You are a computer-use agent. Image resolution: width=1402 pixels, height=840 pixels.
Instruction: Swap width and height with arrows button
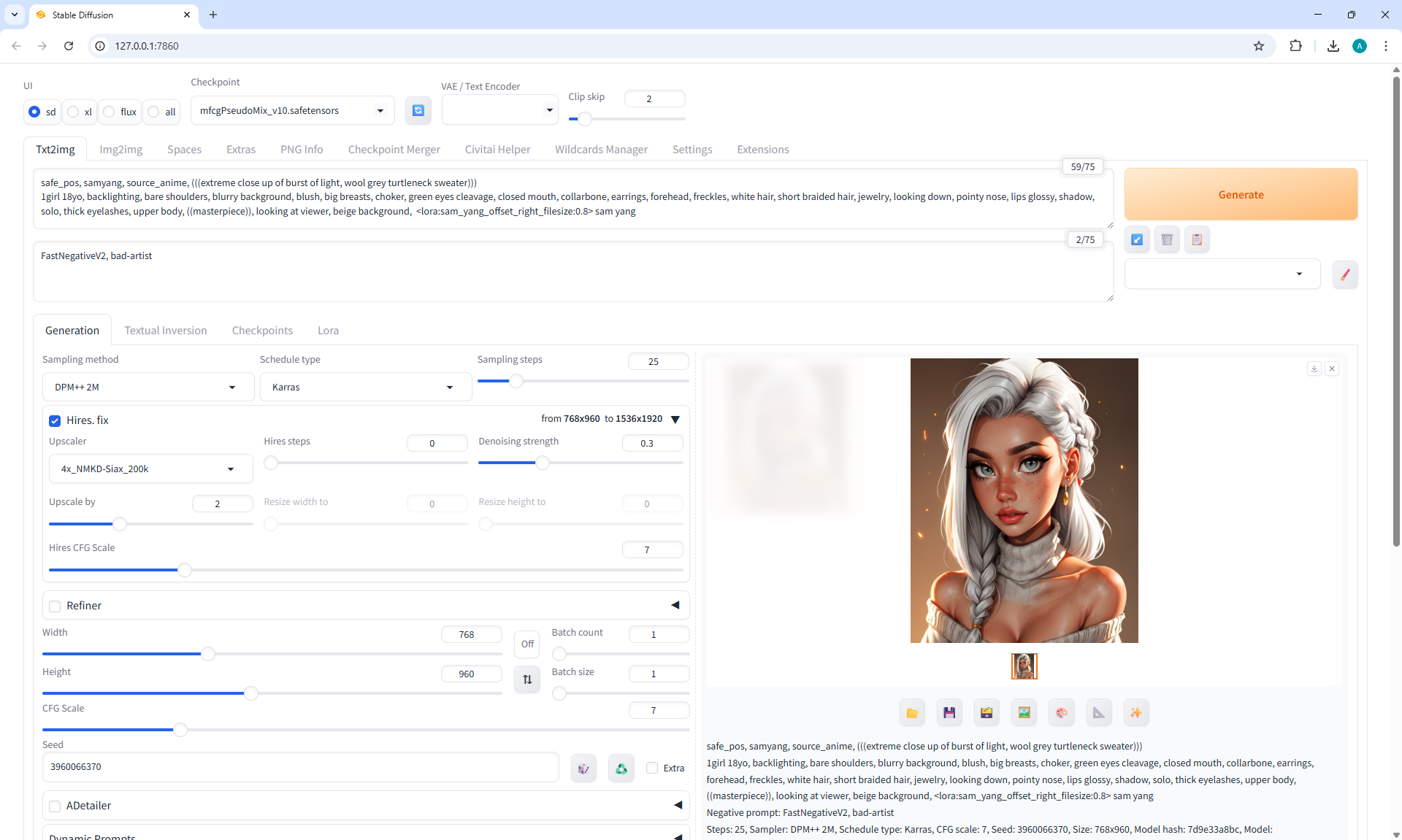coord(527,679)
